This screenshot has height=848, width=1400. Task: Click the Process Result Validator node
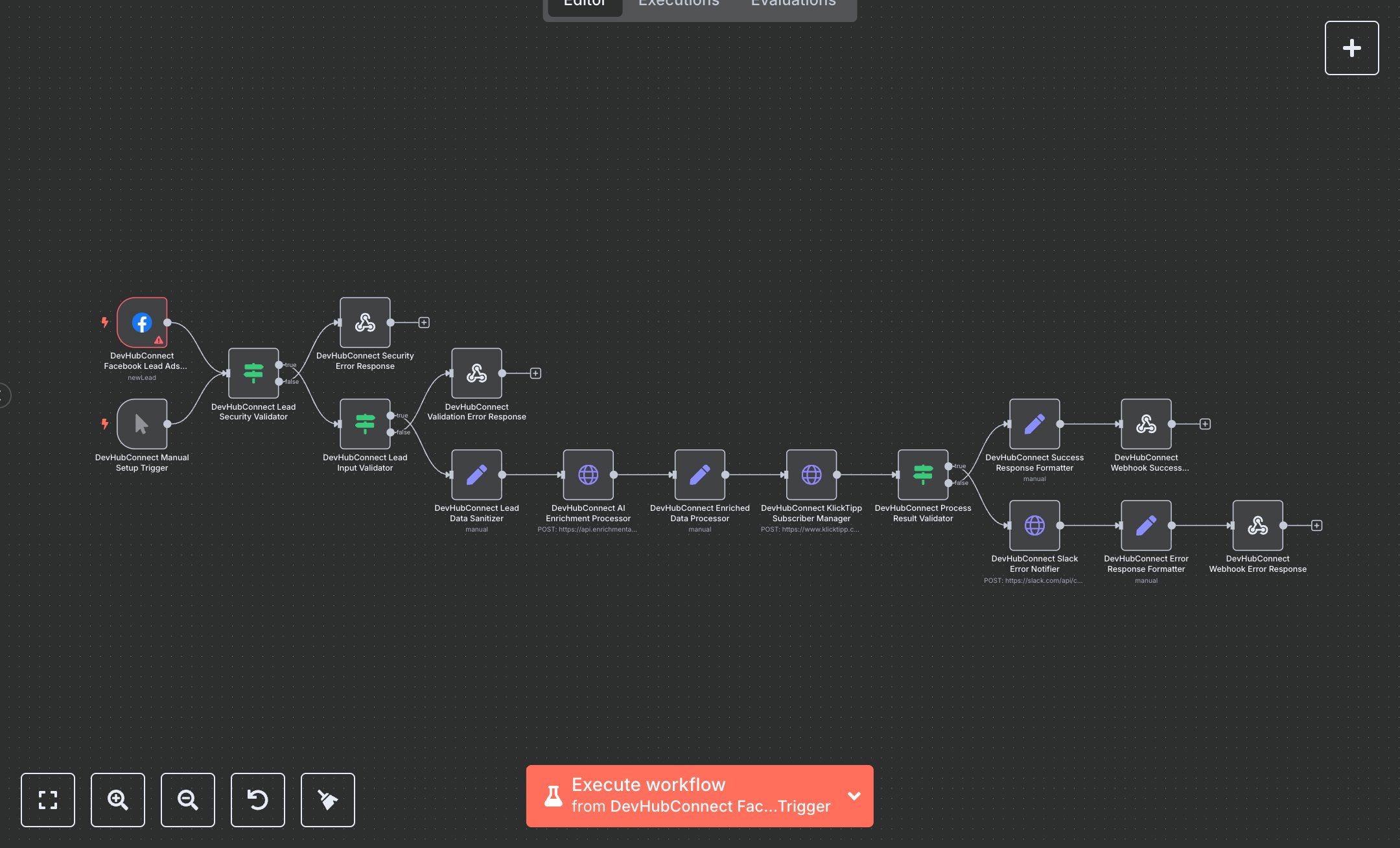[x=923, y=475]
